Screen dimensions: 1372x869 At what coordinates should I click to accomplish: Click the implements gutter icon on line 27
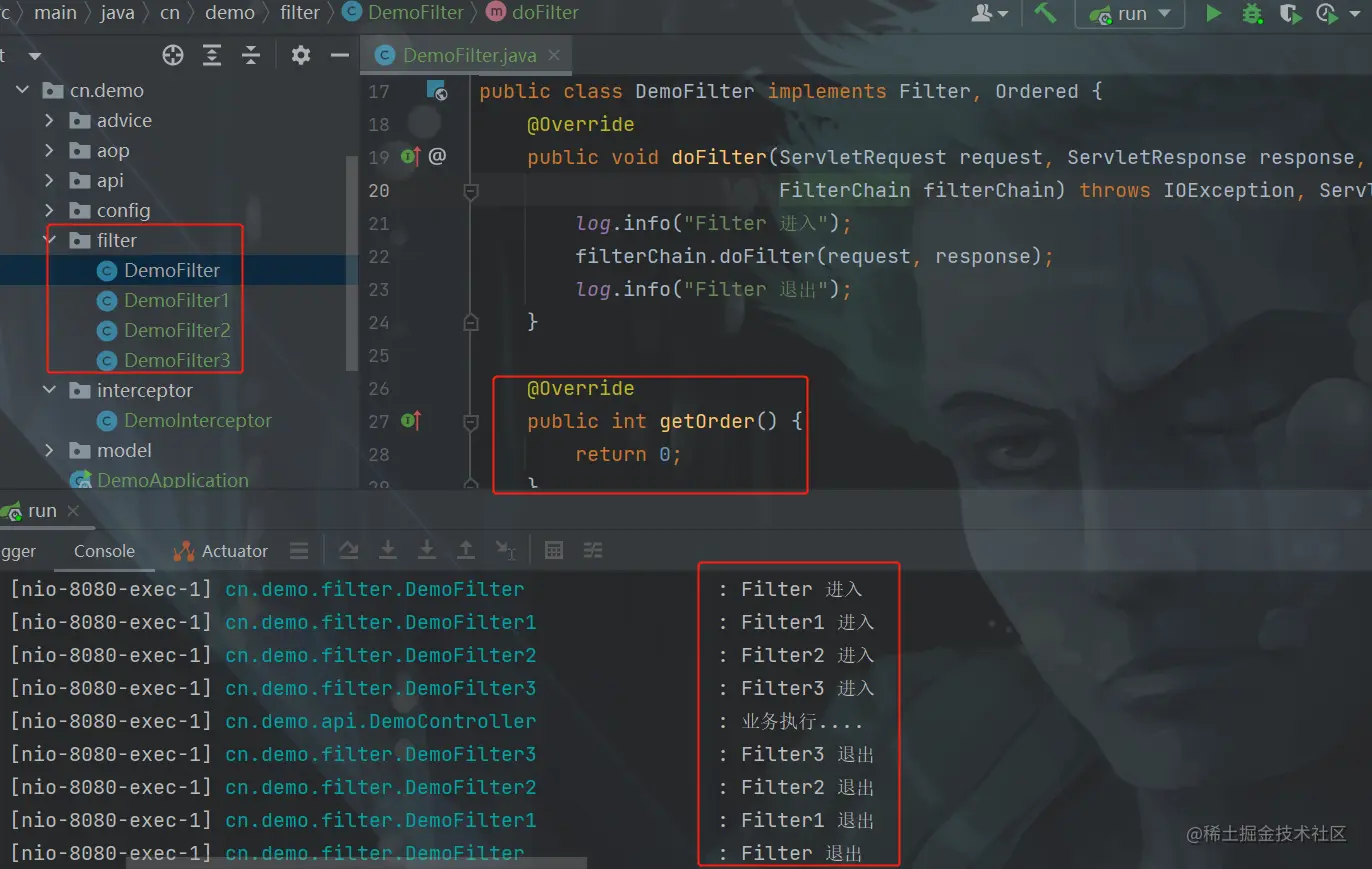(x=411, y=421)
